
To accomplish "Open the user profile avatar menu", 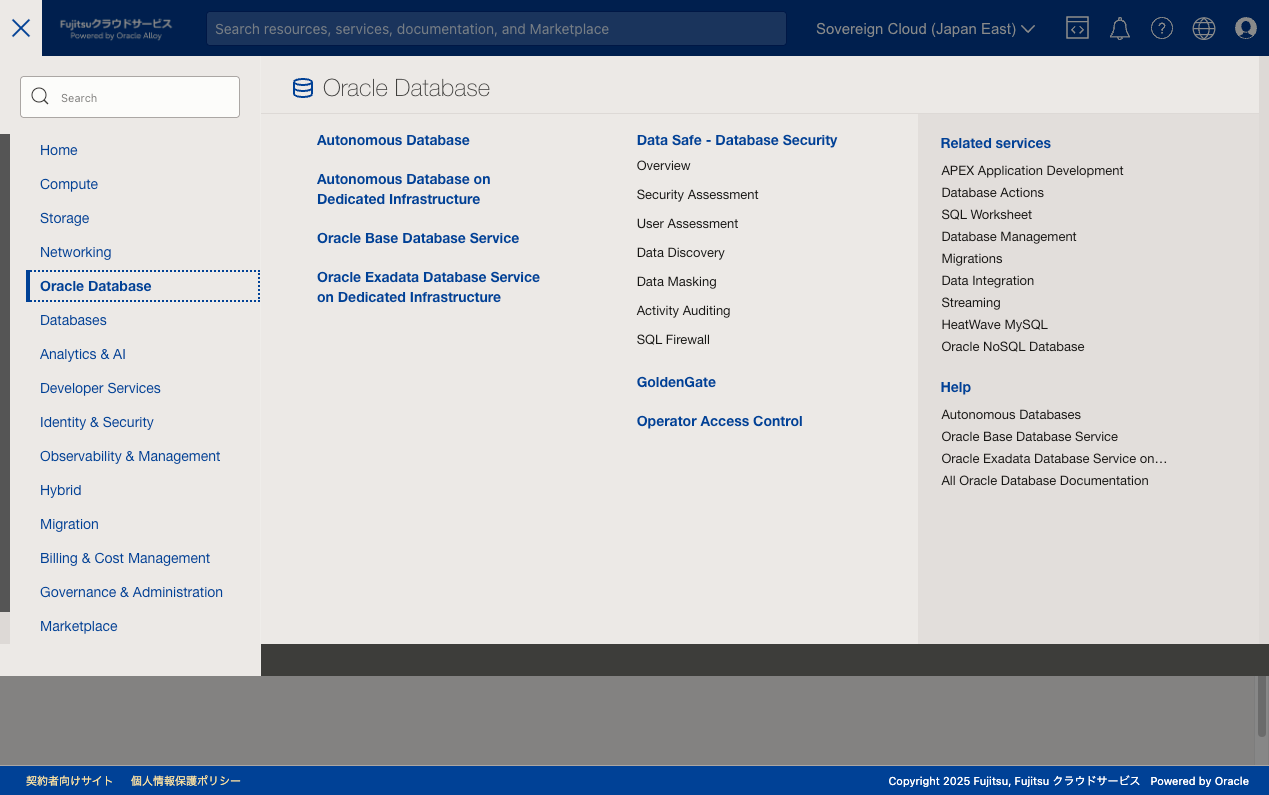I will coord(1245,28).
